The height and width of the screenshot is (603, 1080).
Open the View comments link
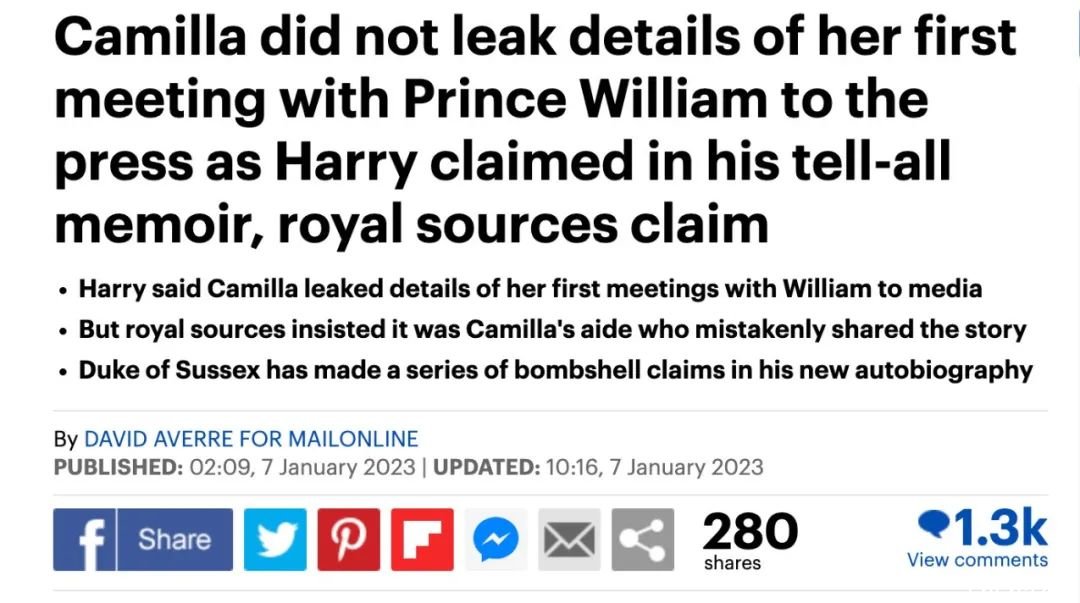point(977,560)
